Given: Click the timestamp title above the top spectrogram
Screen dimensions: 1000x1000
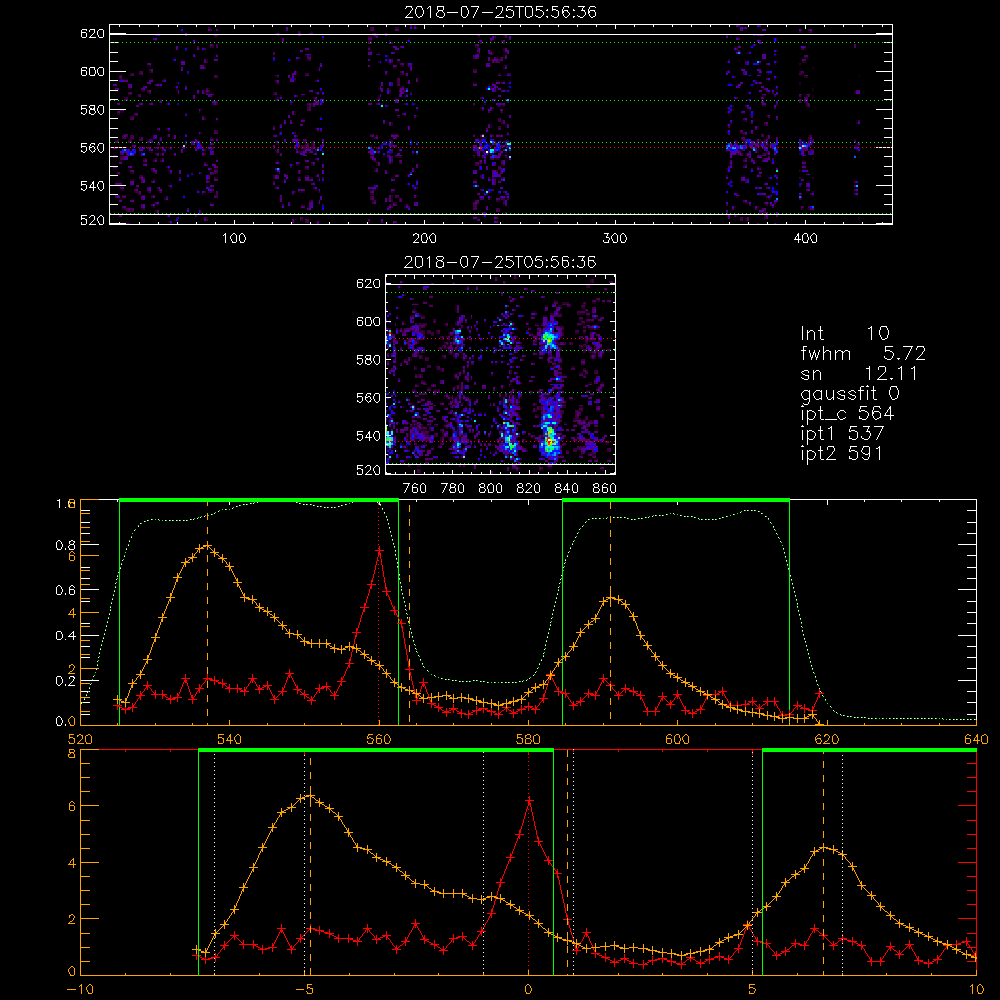Looking at the screenshot, I should tap(500, 12).
